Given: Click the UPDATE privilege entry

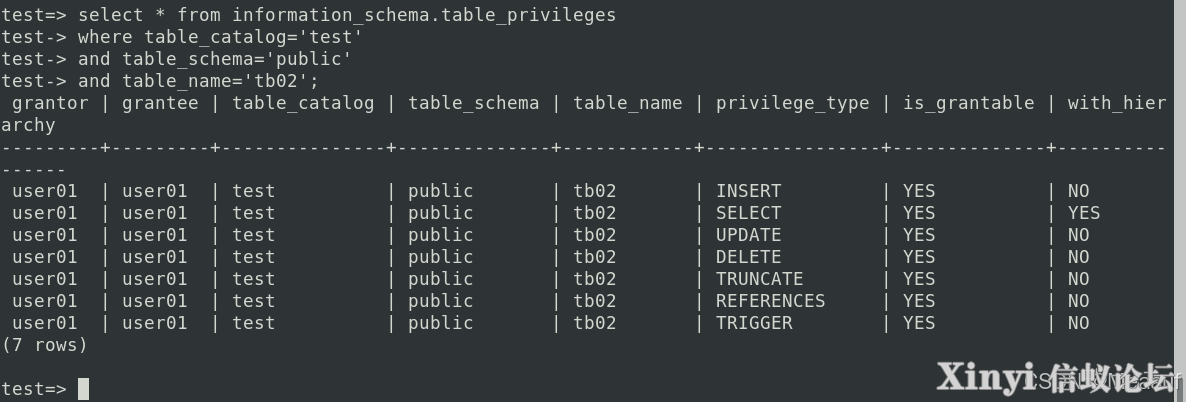Looking at the screenshot, I should pos(749,235).
